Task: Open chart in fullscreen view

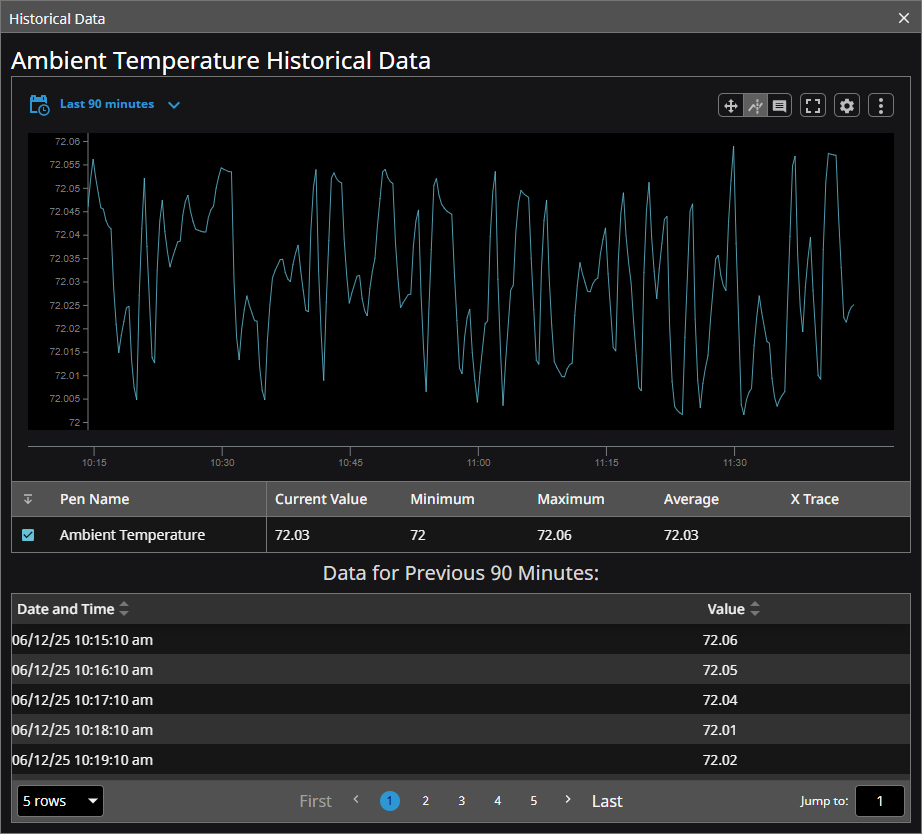Action: [x=813, y=105]
